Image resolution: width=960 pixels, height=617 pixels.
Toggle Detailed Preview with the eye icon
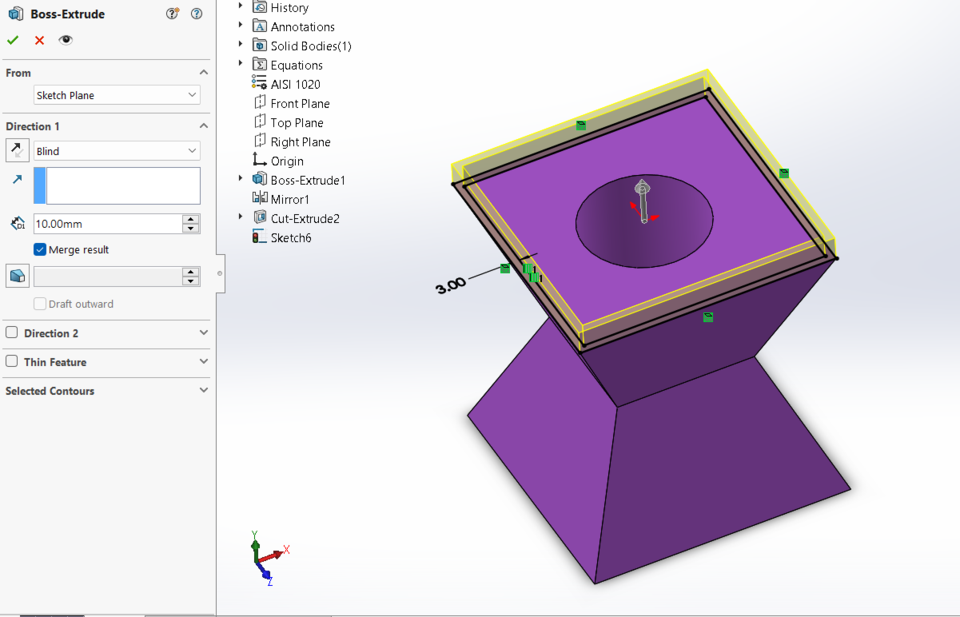click(65, 41)
